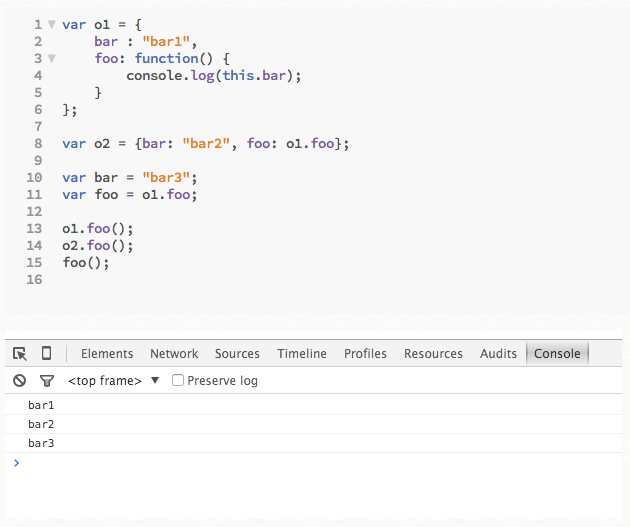630x527 pixels.
Task: Select the Console tab
Action: pyautogui.click(x=557, y=353)
